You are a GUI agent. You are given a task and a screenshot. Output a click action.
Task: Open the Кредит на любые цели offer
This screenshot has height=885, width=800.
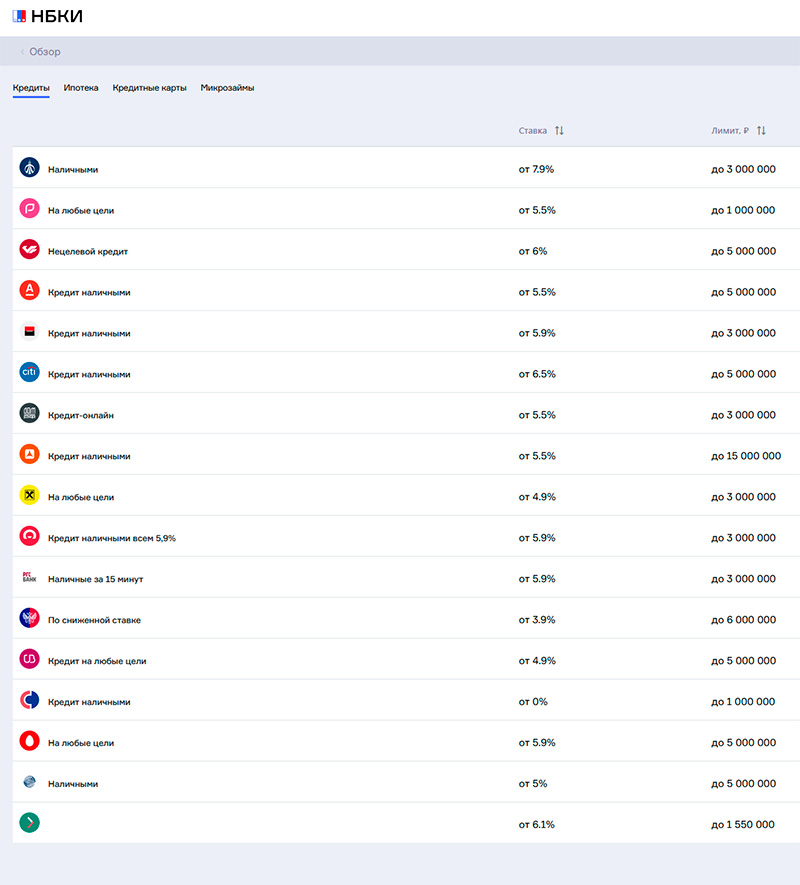coord(97,661)
